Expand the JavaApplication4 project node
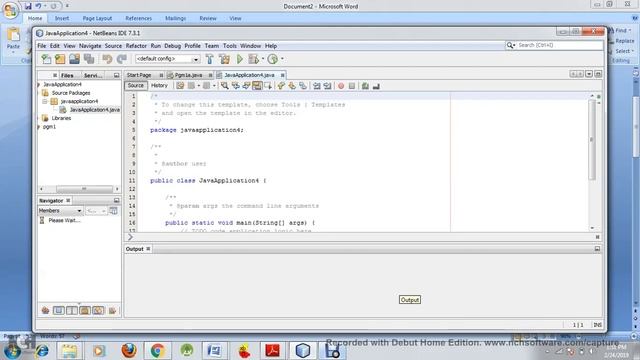Viewport: 640px width, 360px height. [x=39, y=84]
